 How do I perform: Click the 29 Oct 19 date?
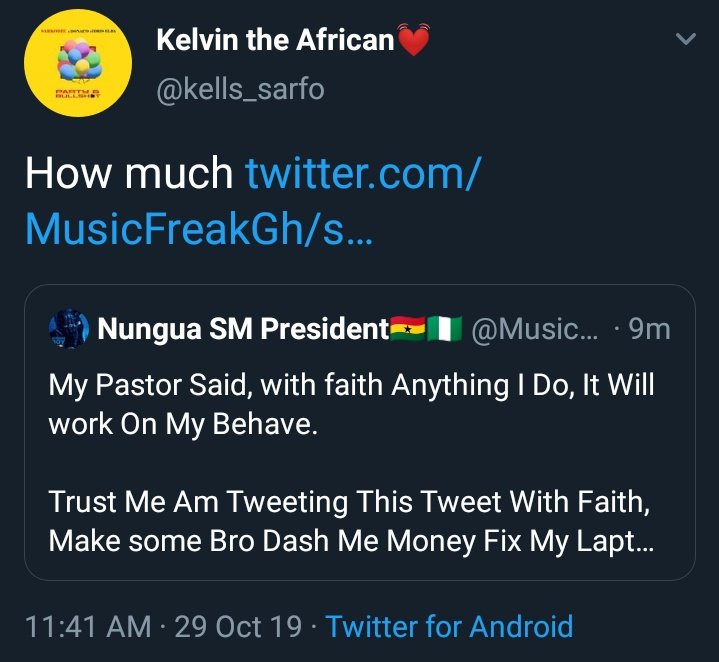click(x=238, y=627)
